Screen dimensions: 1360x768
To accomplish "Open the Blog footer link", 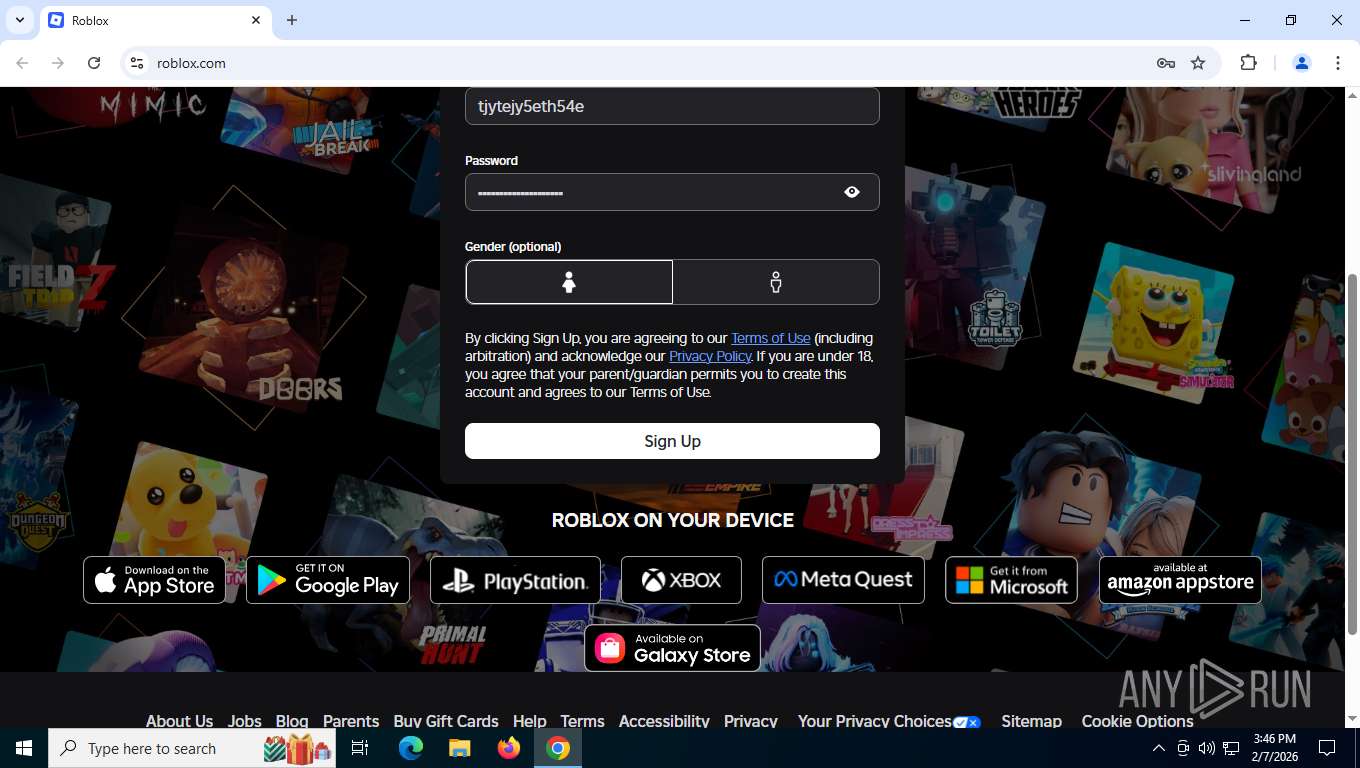I will [x=292, y=720].
